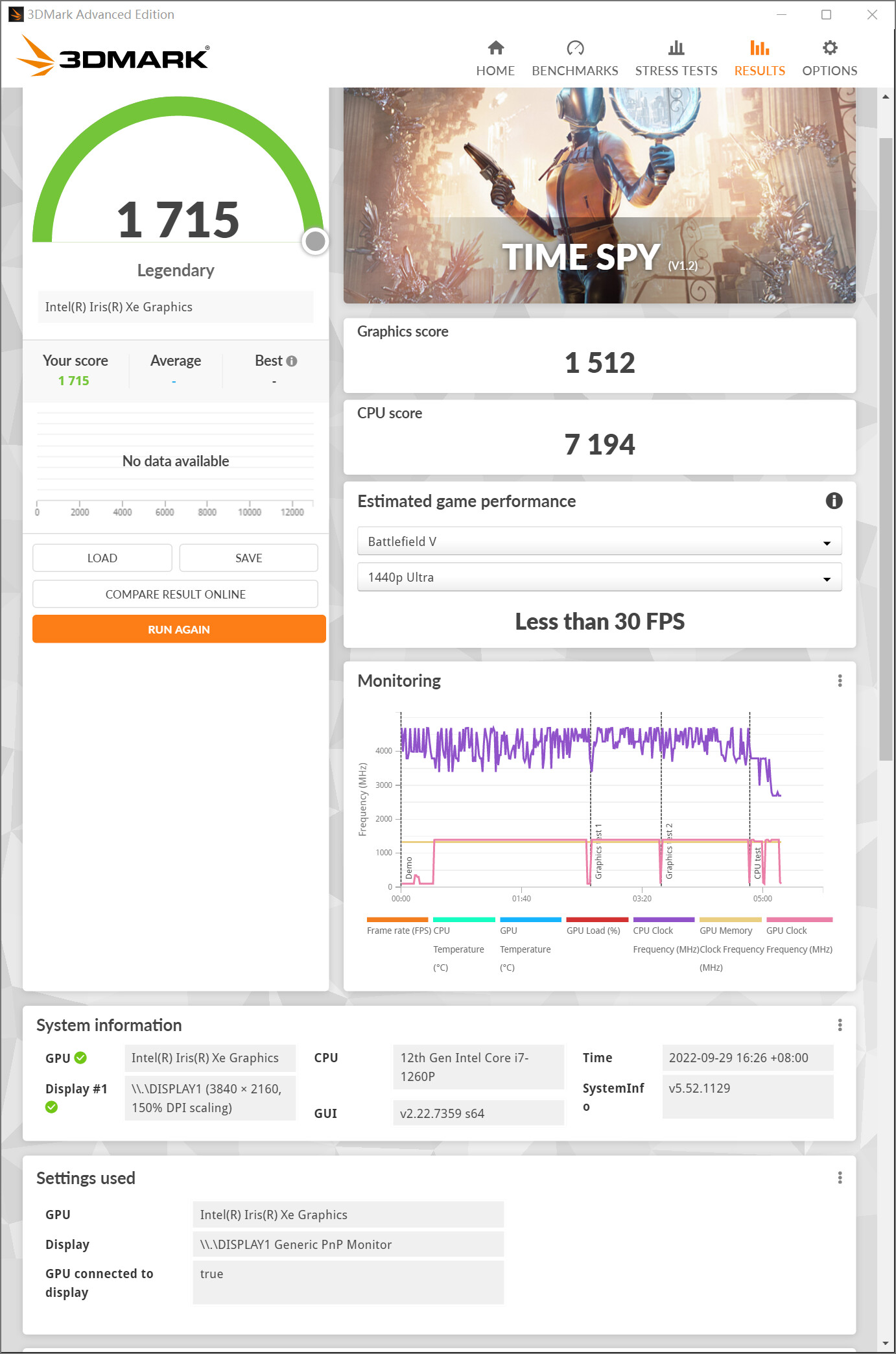Image resolution: width=896 pixels, height=1354 pixels.
Task: Show Estimated game performance info icon
Action: coord(834,501)
